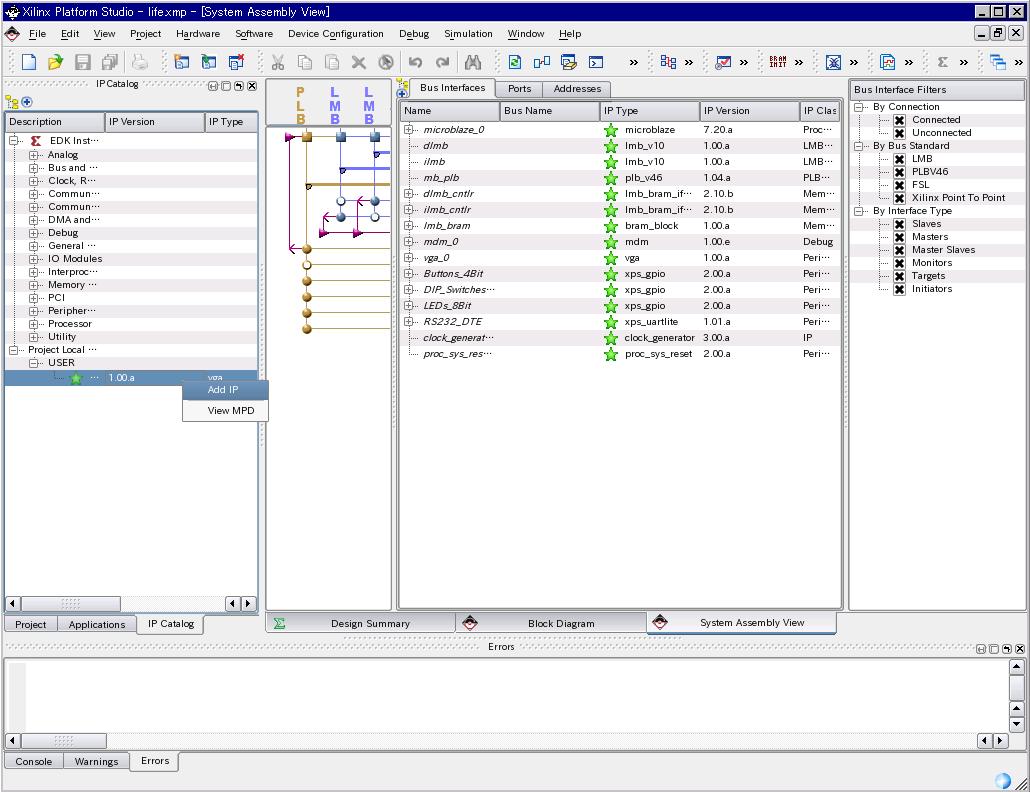Expand the microblaze_0 instance row
This screenshot has height=792, width=1030.
coord(409,130)
